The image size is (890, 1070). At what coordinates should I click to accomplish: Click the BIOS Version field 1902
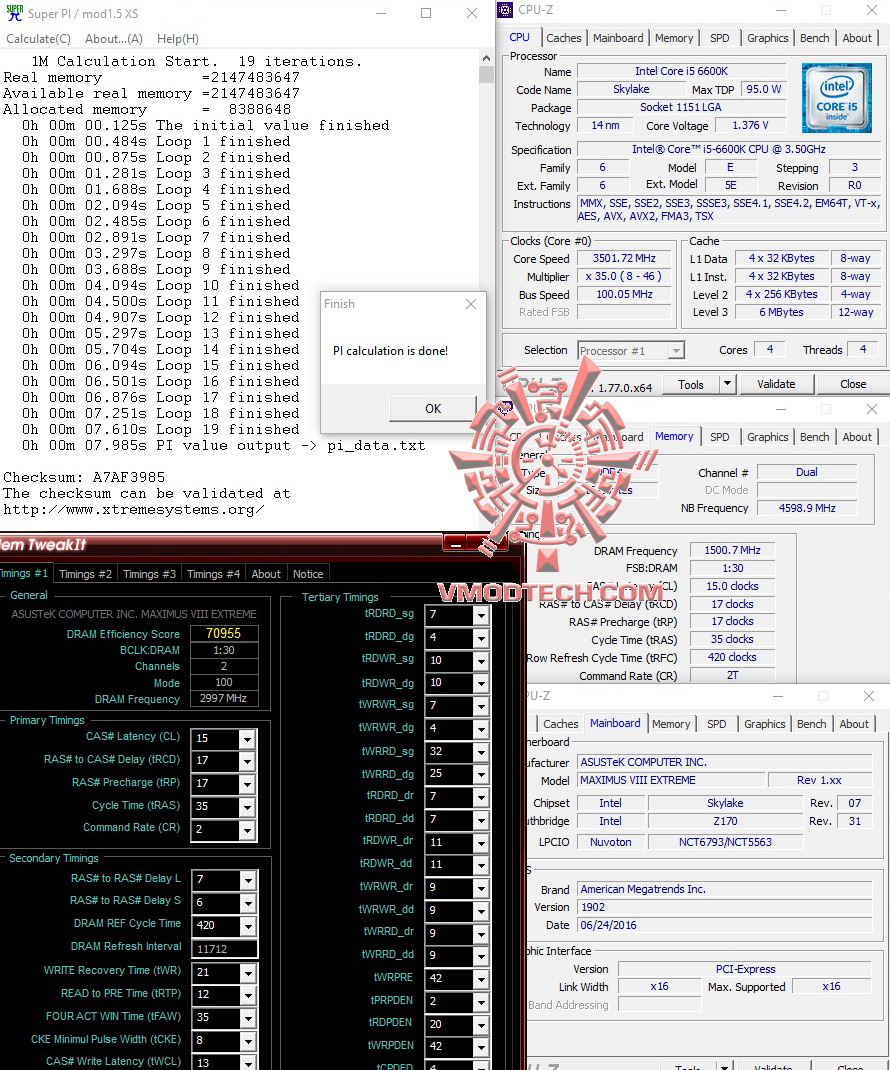click(x=725, y=907)
